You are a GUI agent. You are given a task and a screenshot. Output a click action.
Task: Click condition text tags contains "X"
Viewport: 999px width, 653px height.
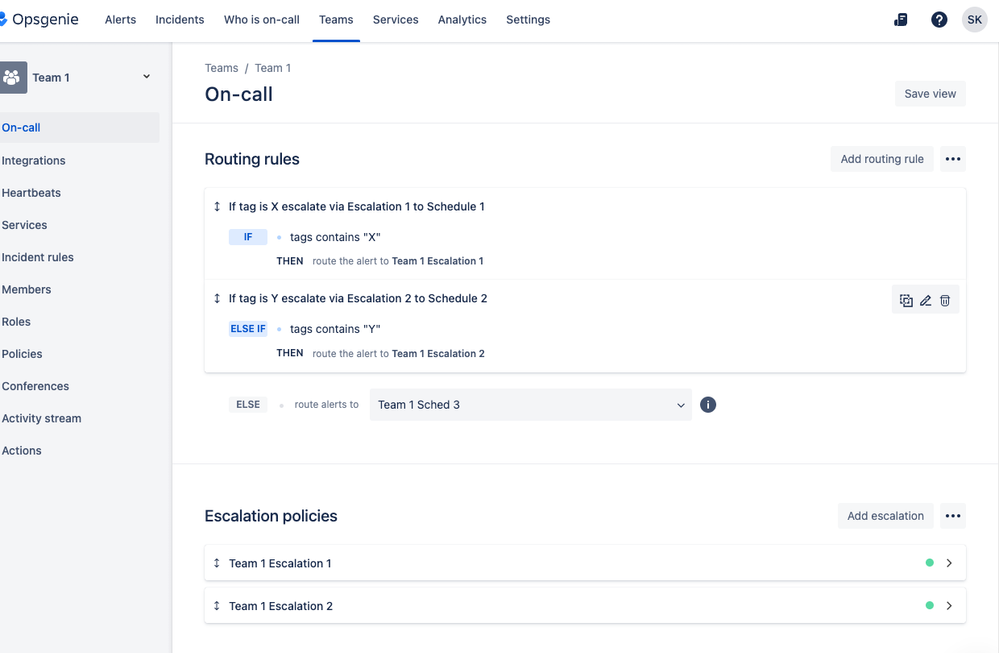[x=335, y=237]
